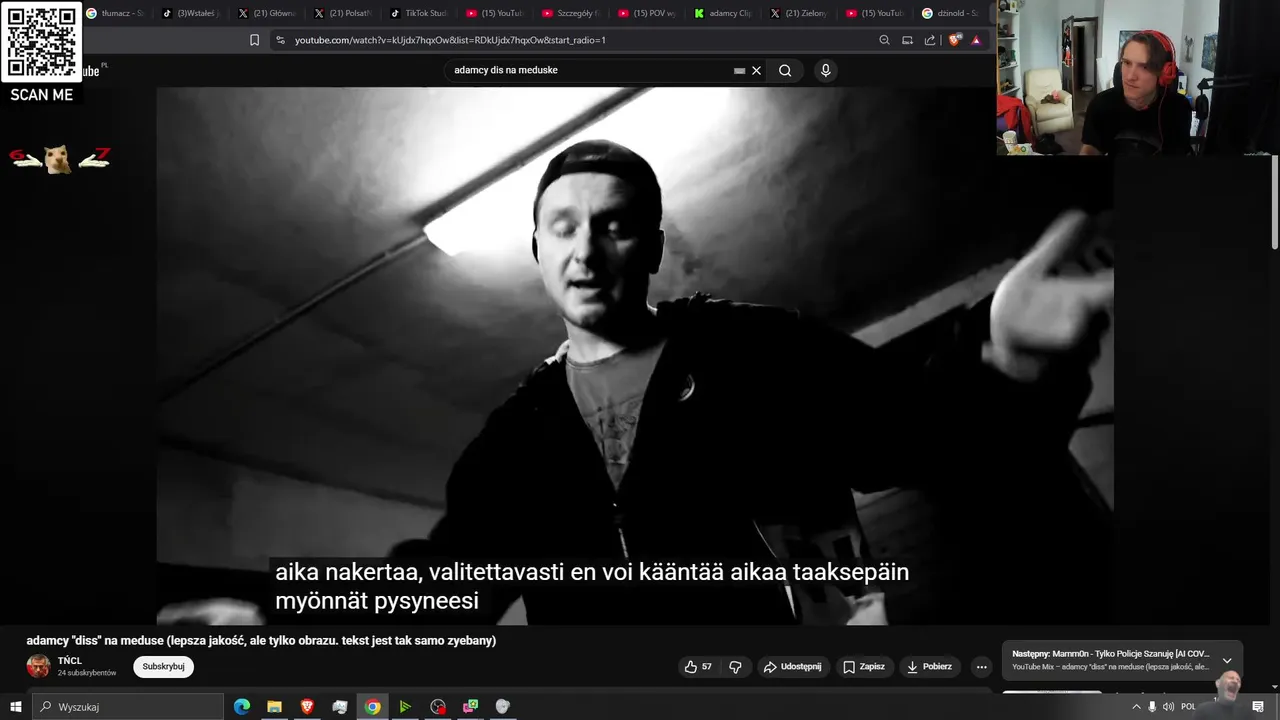Click the share icon in the address bar
The image size is (1280, 720).
[930, 40]
